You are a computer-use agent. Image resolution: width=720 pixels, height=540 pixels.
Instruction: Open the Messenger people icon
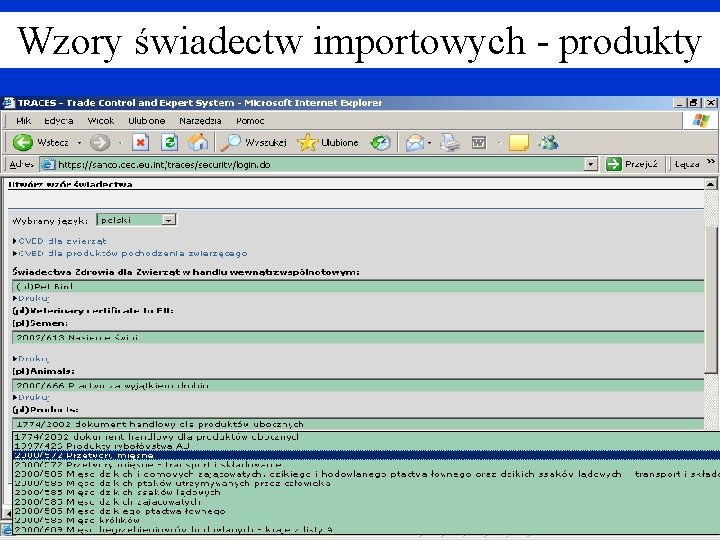coord(548,143)
